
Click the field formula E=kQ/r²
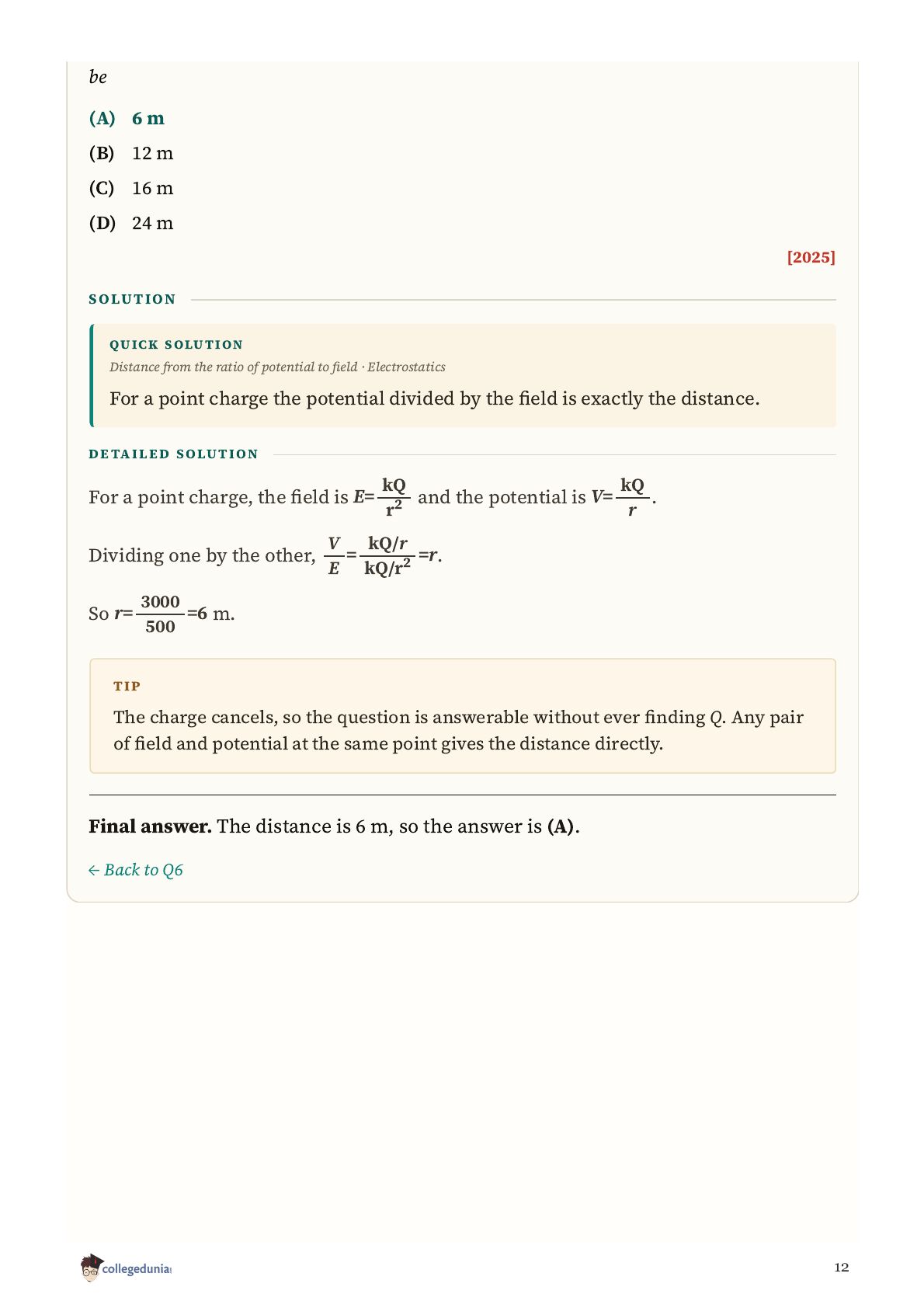pyautogui.click(x=381, y=497)
